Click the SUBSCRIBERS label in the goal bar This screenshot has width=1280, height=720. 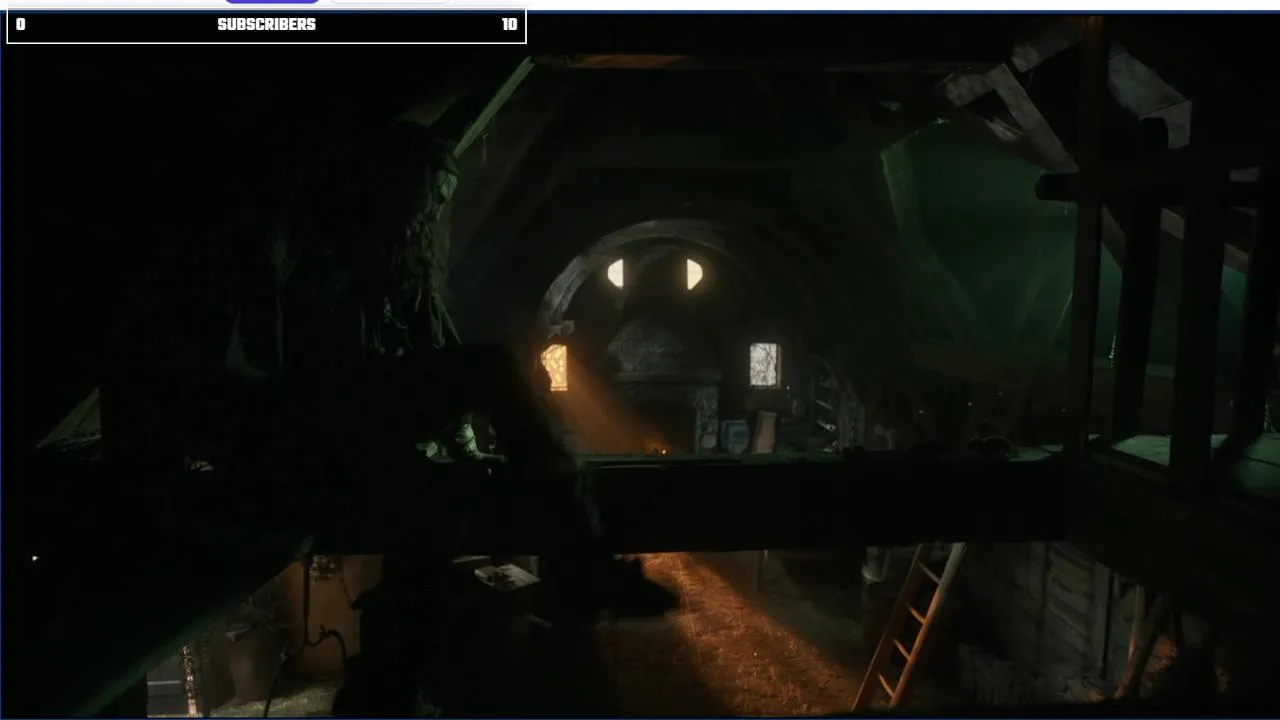pyautogui.click(x=266, y=25)
